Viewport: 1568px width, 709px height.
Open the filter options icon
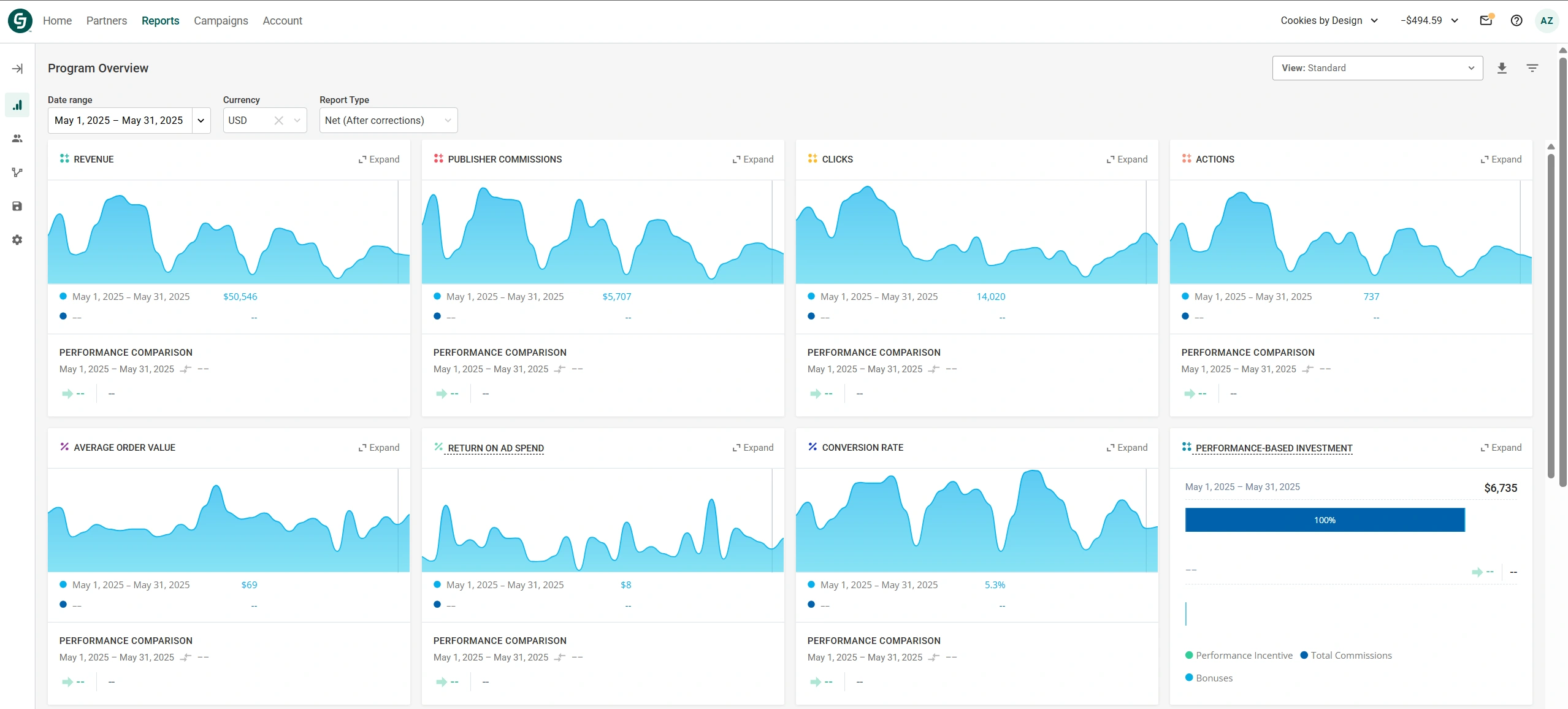tap(1532, 68)
